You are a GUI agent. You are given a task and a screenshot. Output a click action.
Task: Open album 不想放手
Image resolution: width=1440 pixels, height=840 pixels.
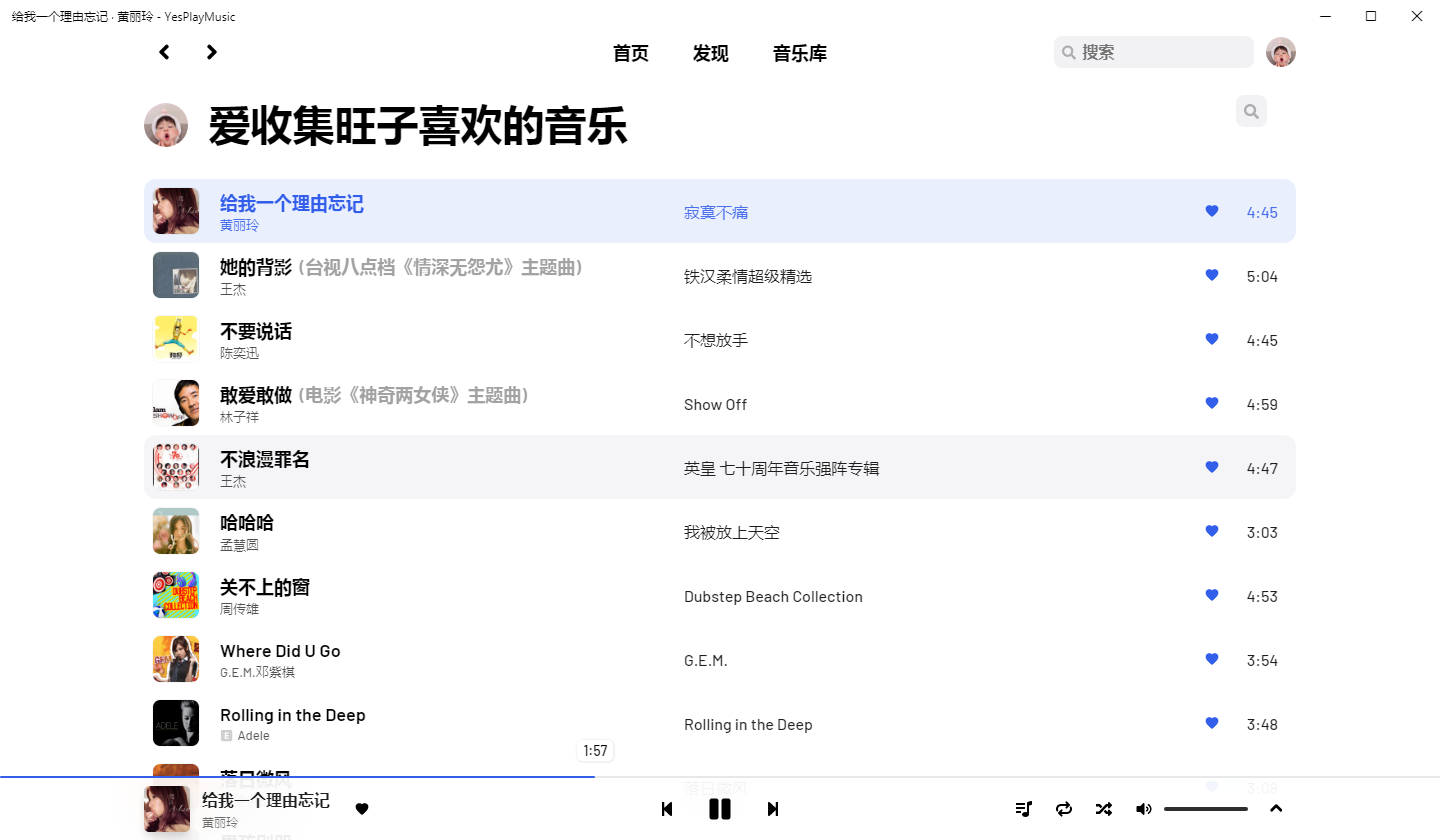(x=716, y=341)
